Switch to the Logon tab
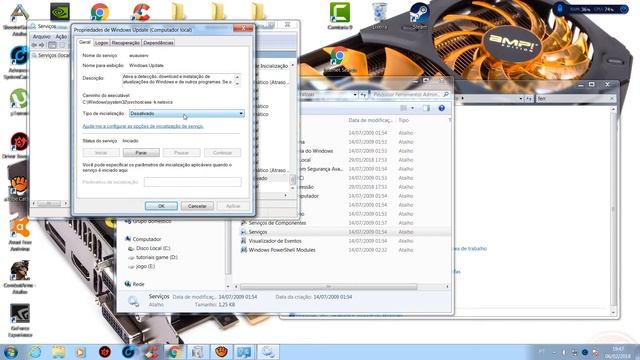640x360 pixels. 101,42
